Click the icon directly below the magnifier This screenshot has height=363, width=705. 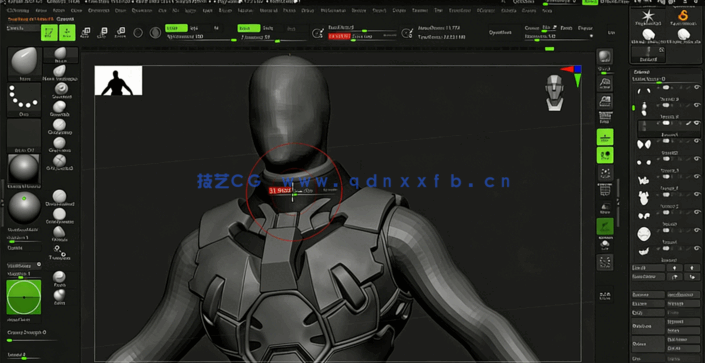click(605, 101)
